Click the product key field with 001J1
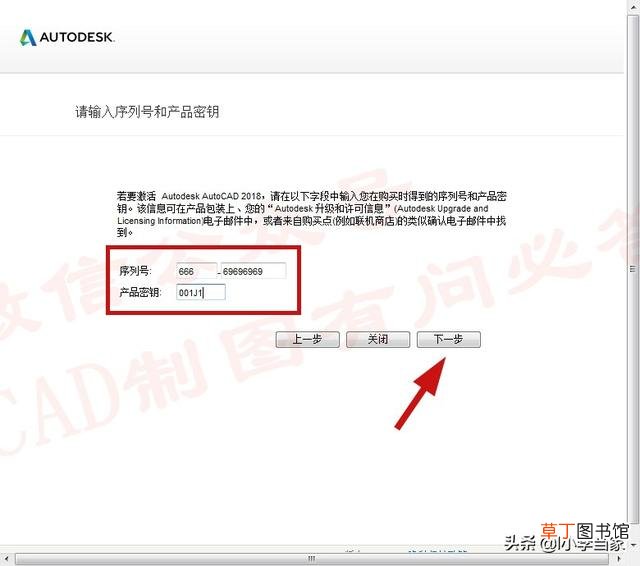Screen dimensions: 640x566 [x=201, y=293]
